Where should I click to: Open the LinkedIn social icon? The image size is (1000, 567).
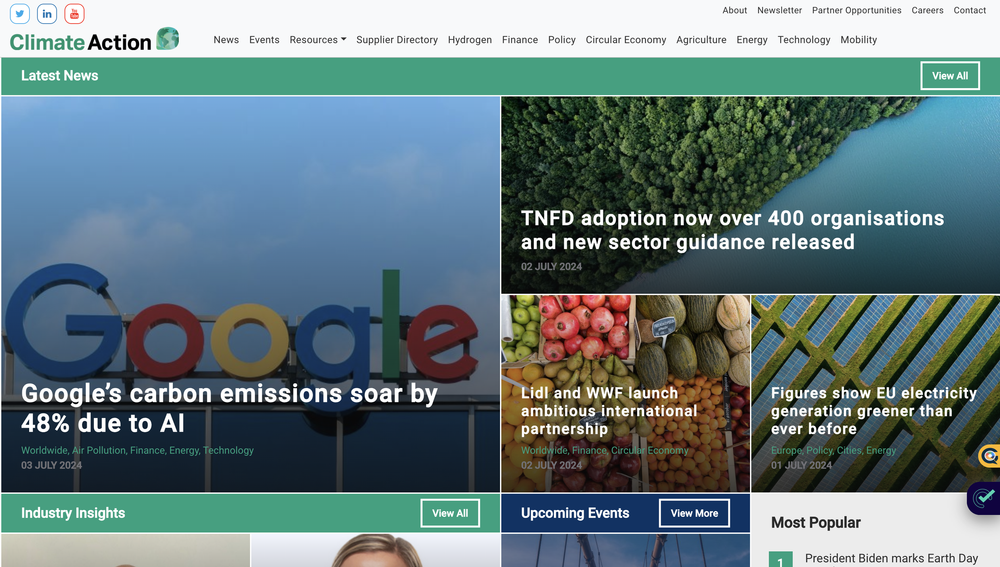47,13
